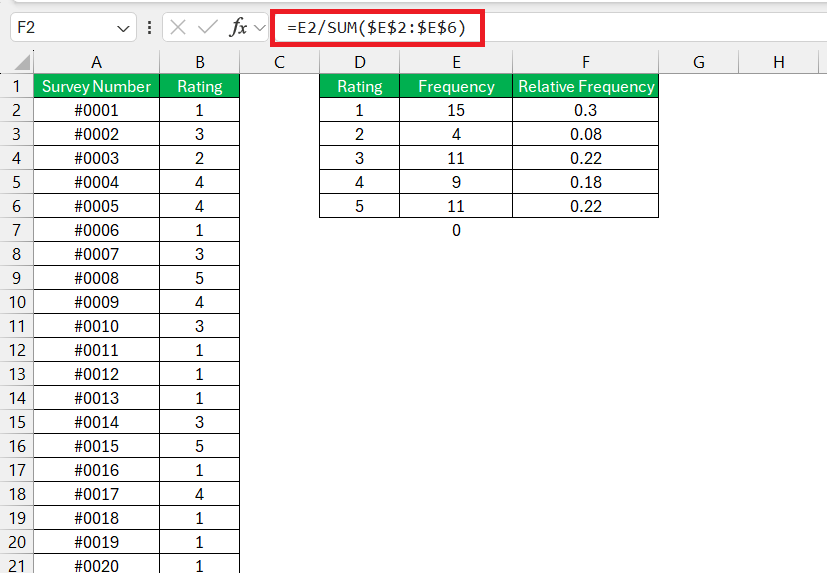Image resolution: width=827 pixels, height=573 pixels.
Task: Click frequency value 9 in column E
Action: [456, 182]
